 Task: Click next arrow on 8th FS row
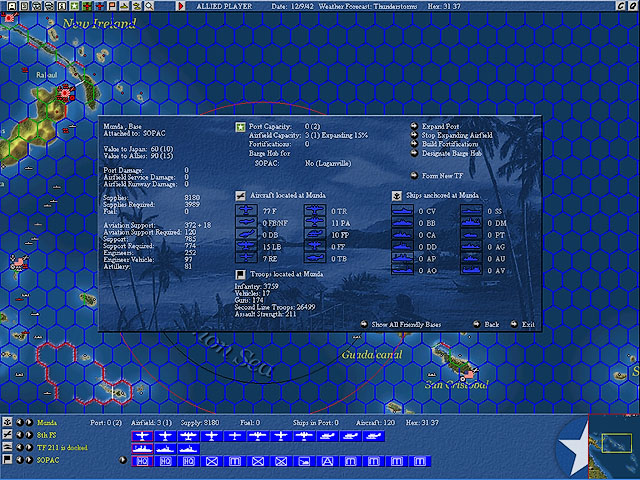click(29, 435)
